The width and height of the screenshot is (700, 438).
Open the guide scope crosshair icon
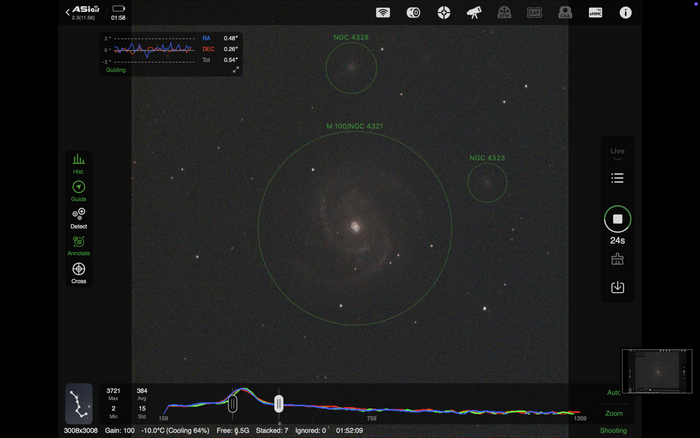(444, 13)
